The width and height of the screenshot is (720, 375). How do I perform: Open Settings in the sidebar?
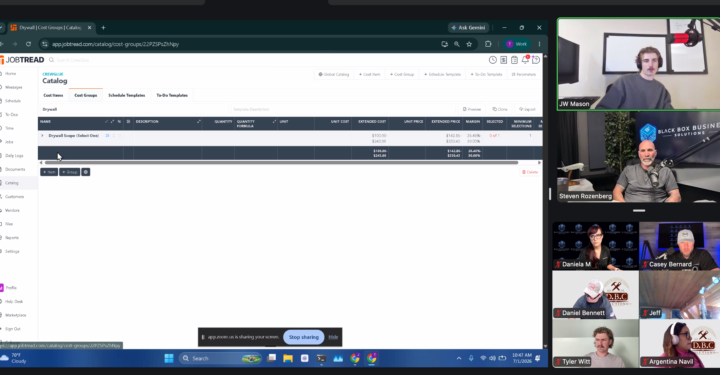click(x=12, y=252)
